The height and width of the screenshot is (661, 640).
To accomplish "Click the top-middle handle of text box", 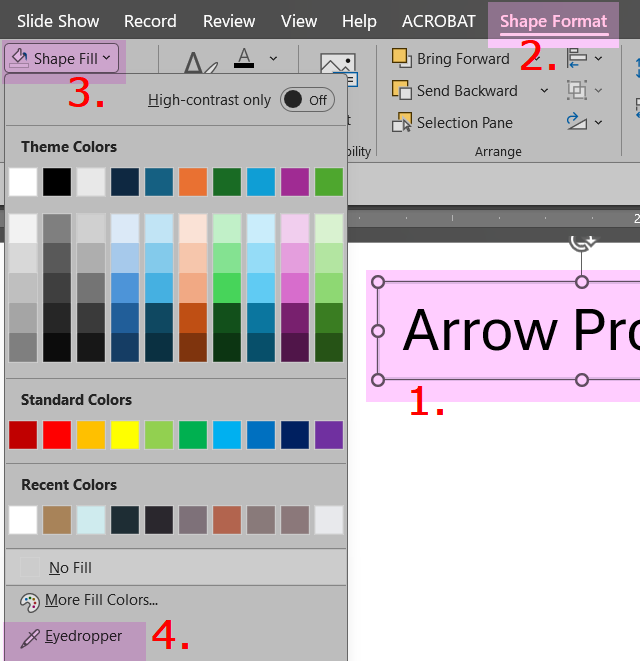I will (582, 282).
